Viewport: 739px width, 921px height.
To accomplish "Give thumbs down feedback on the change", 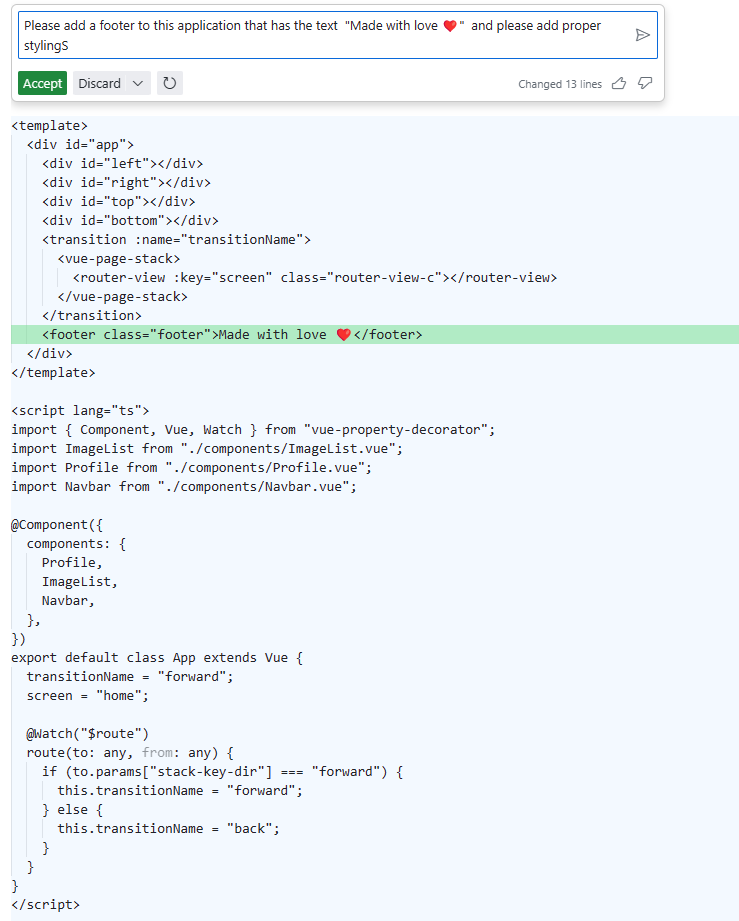I will [x=644, y=84].
